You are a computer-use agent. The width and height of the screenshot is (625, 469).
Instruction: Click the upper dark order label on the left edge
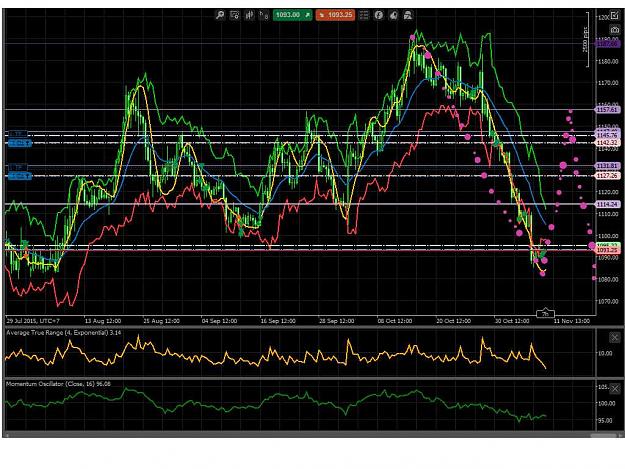[x=18, y=134]
